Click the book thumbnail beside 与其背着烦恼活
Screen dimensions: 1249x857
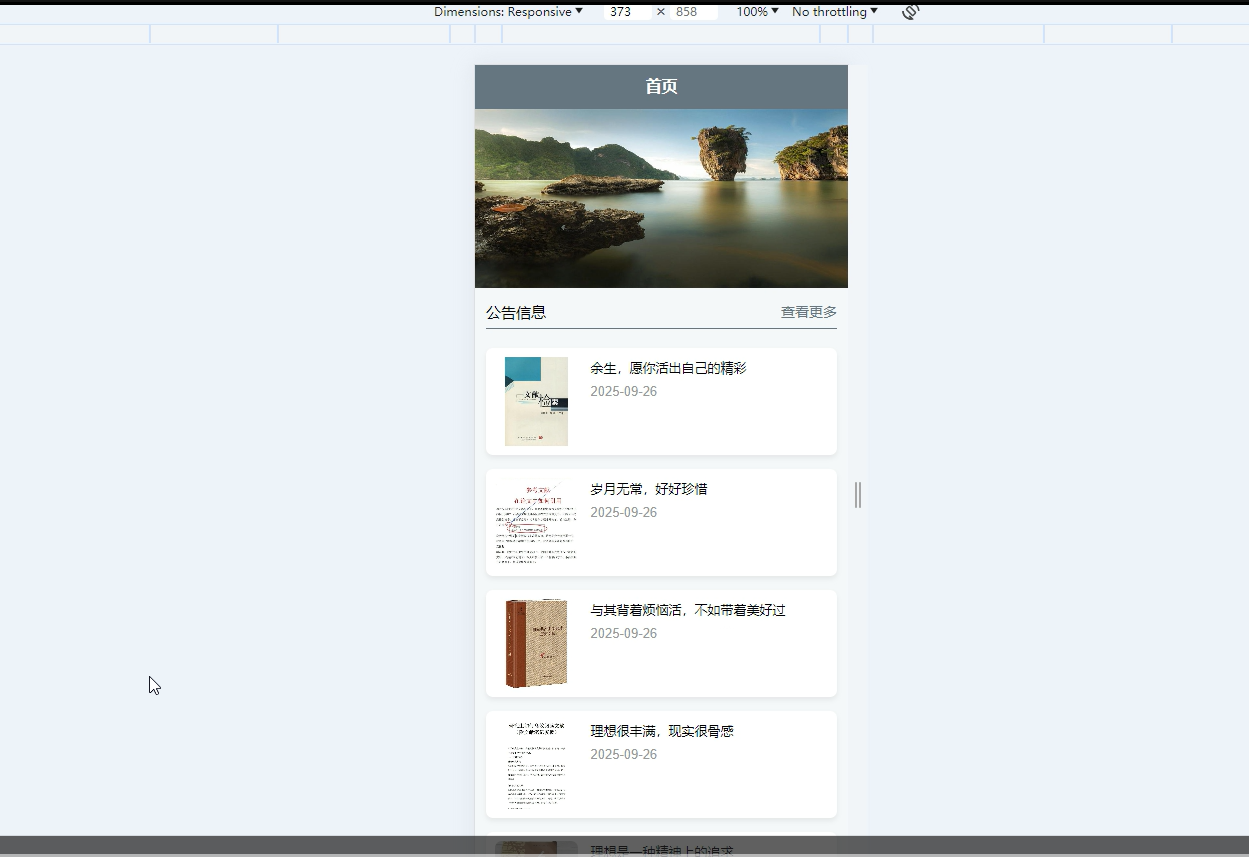coord(536,643)
